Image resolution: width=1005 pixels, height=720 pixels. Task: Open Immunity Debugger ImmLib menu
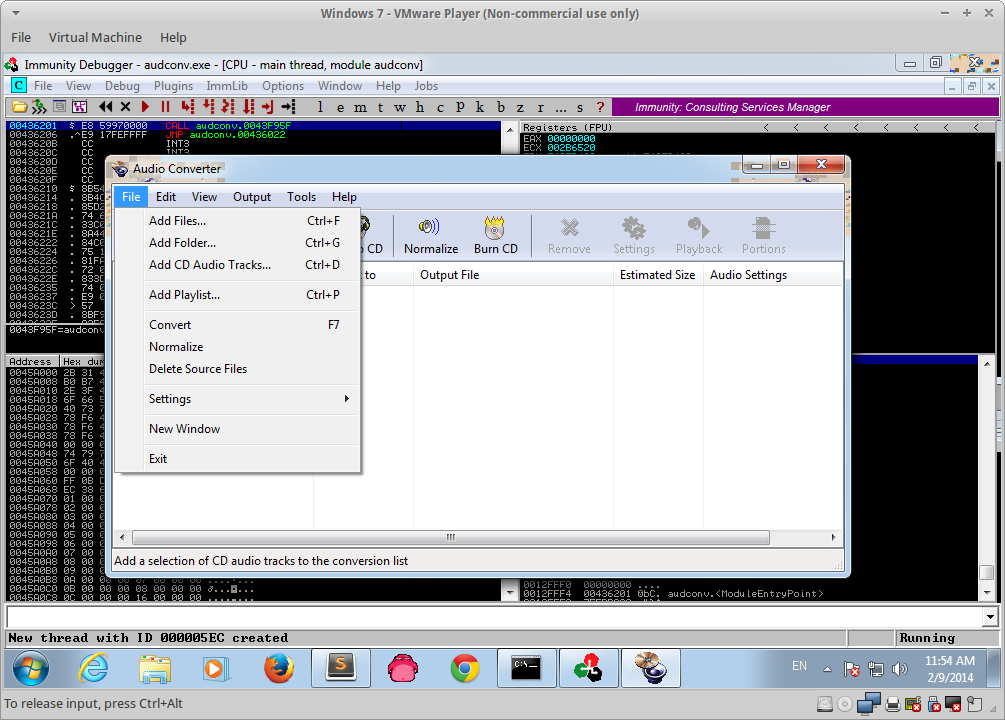tap(227, 86)
